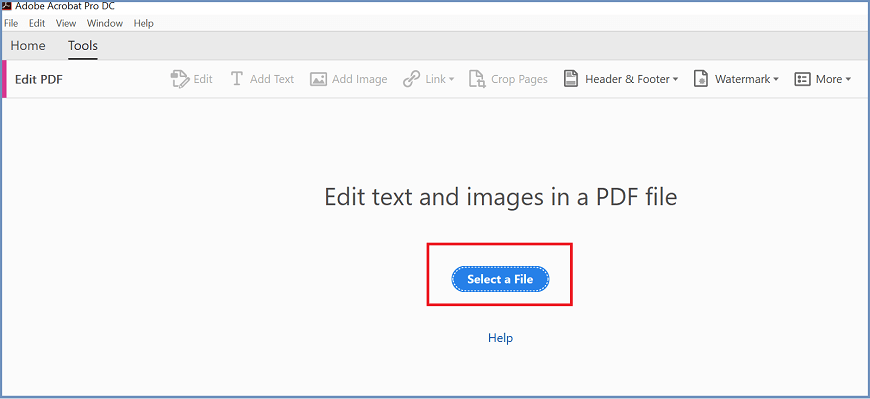The width and height of the screenshot is (870, 399).
Task: Click the Header & Footer page icon
Action: [x=570, y=79]
